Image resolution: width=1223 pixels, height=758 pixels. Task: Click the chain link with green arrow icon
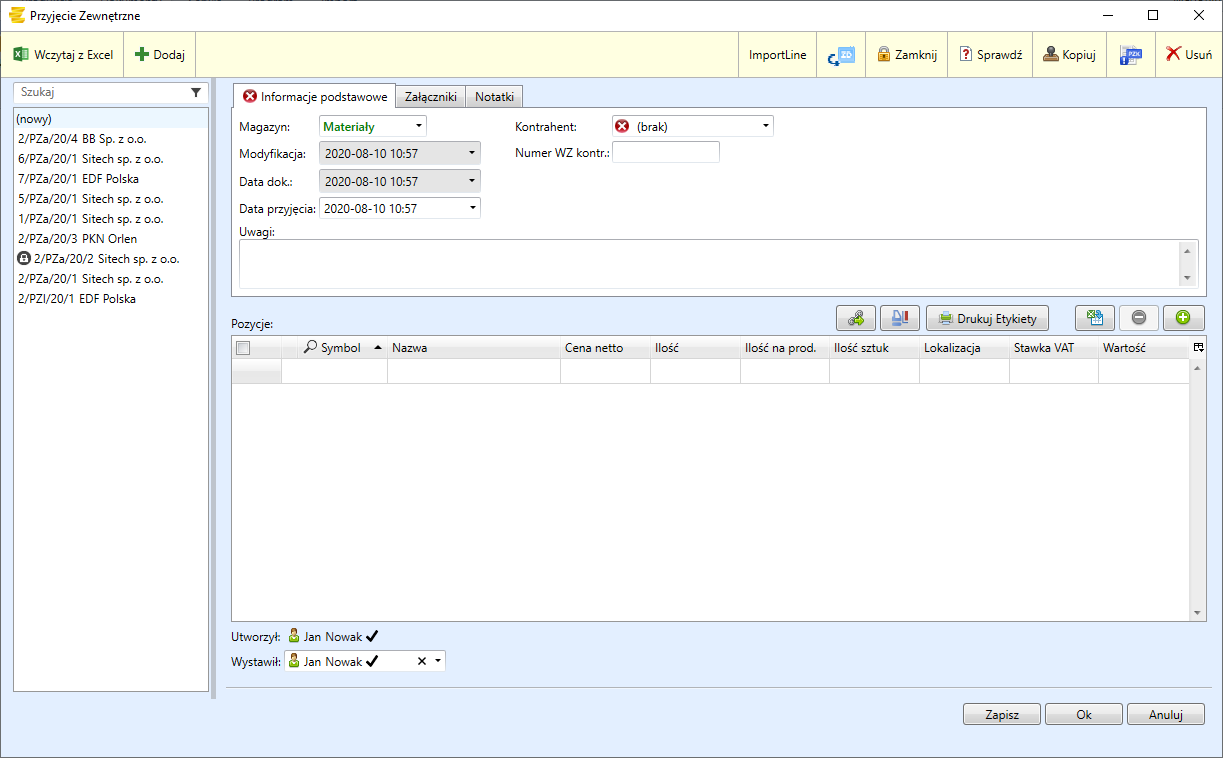[856, 318]
